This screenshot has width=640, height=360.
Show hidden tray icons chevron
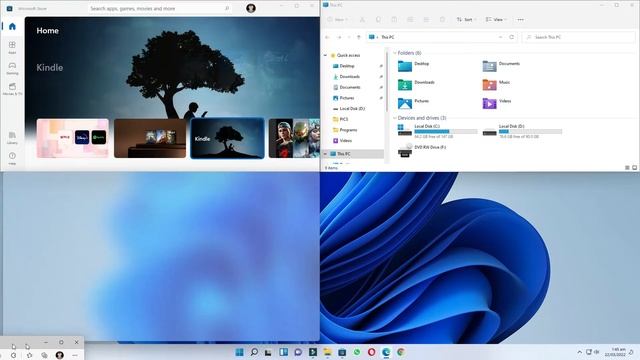coord(580,352)
